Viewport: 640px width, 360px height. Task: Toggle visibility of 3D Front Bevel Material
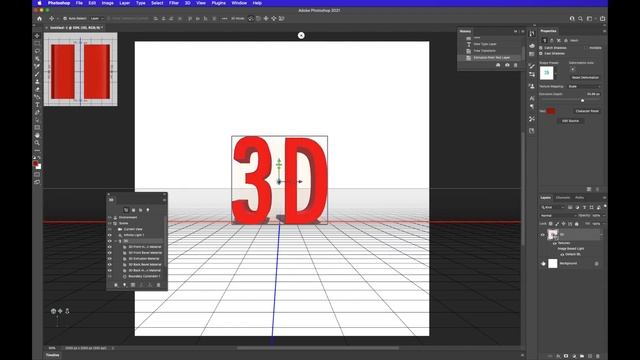[109, 253]
